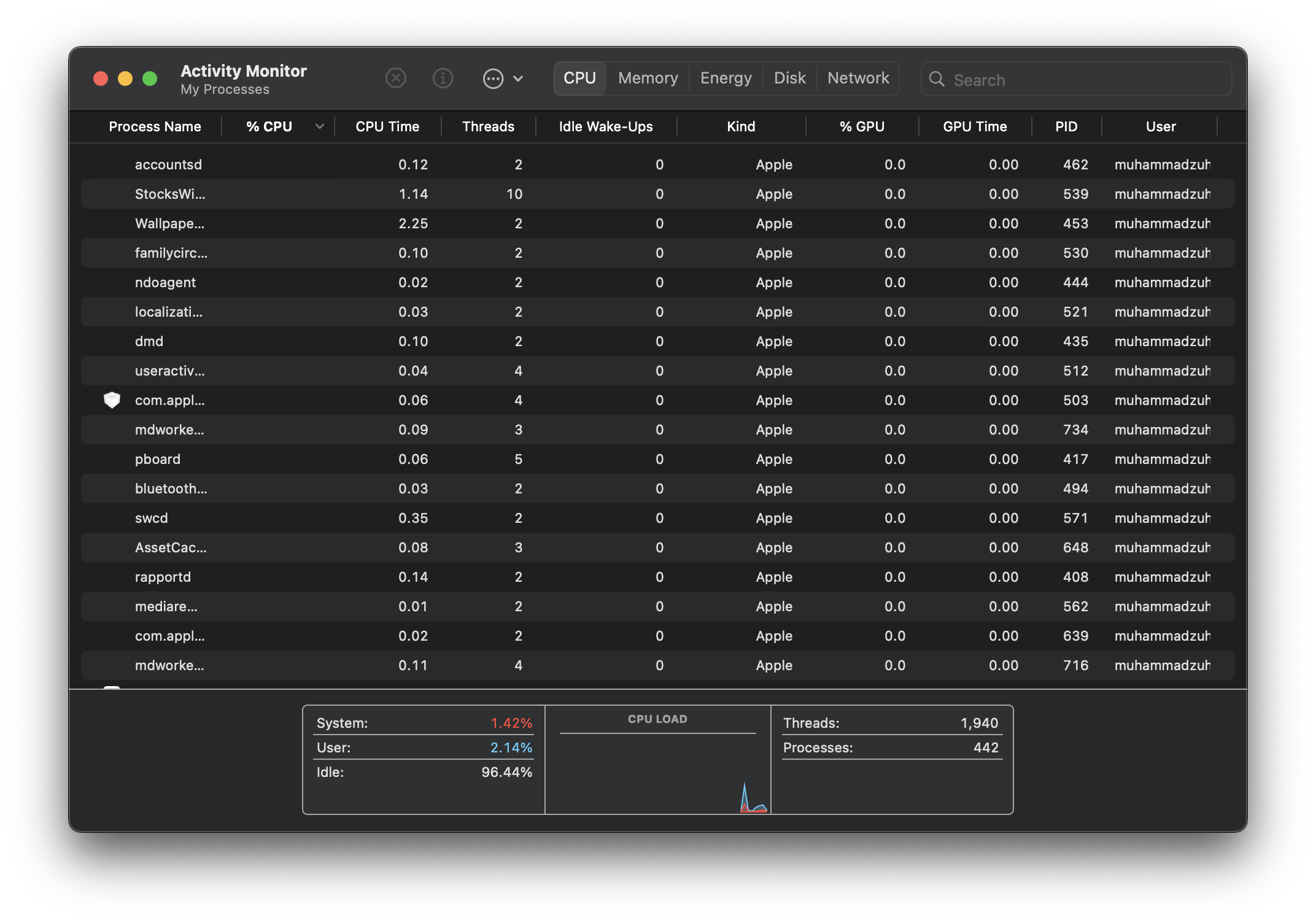Click the ellipsis more options icon
Viewport: 1316px width, 923px height.
(x=493, y=79)
